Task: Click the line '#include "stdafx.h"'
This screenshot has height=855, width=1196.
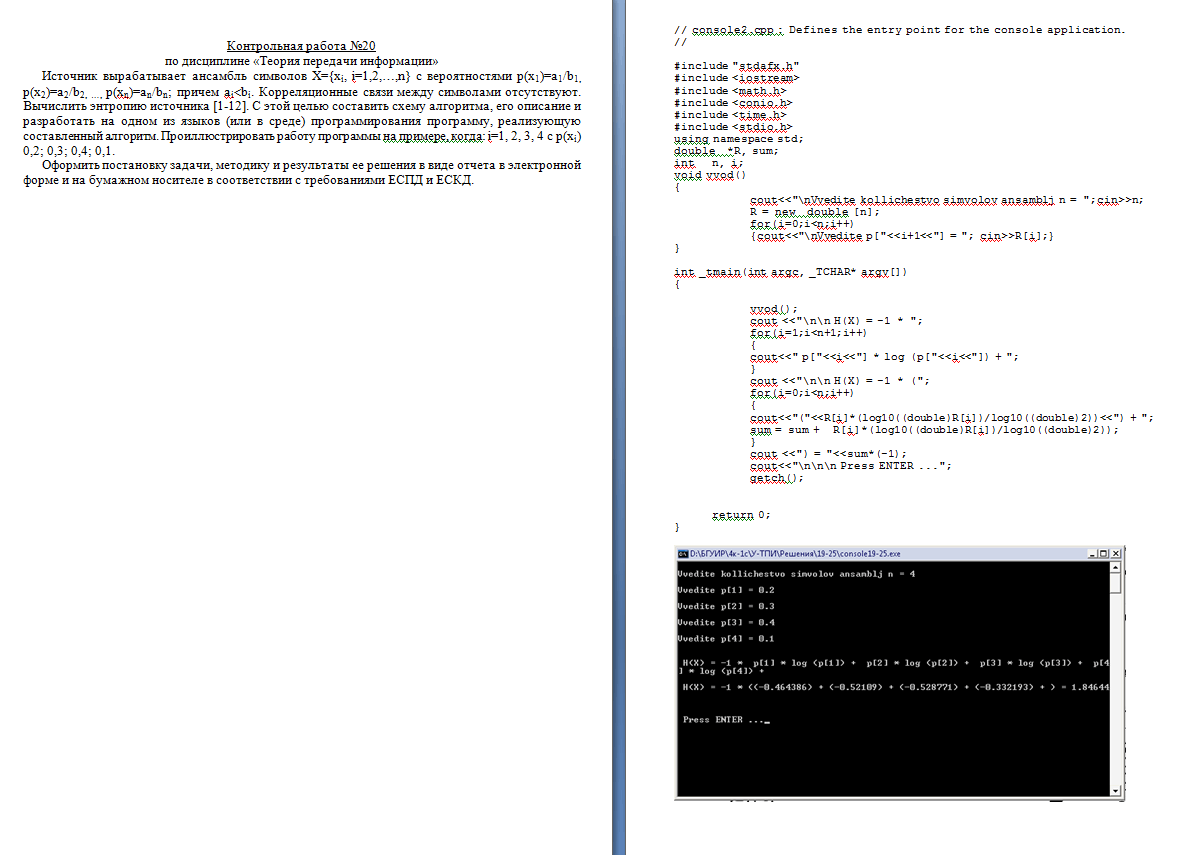Action: 736,66
